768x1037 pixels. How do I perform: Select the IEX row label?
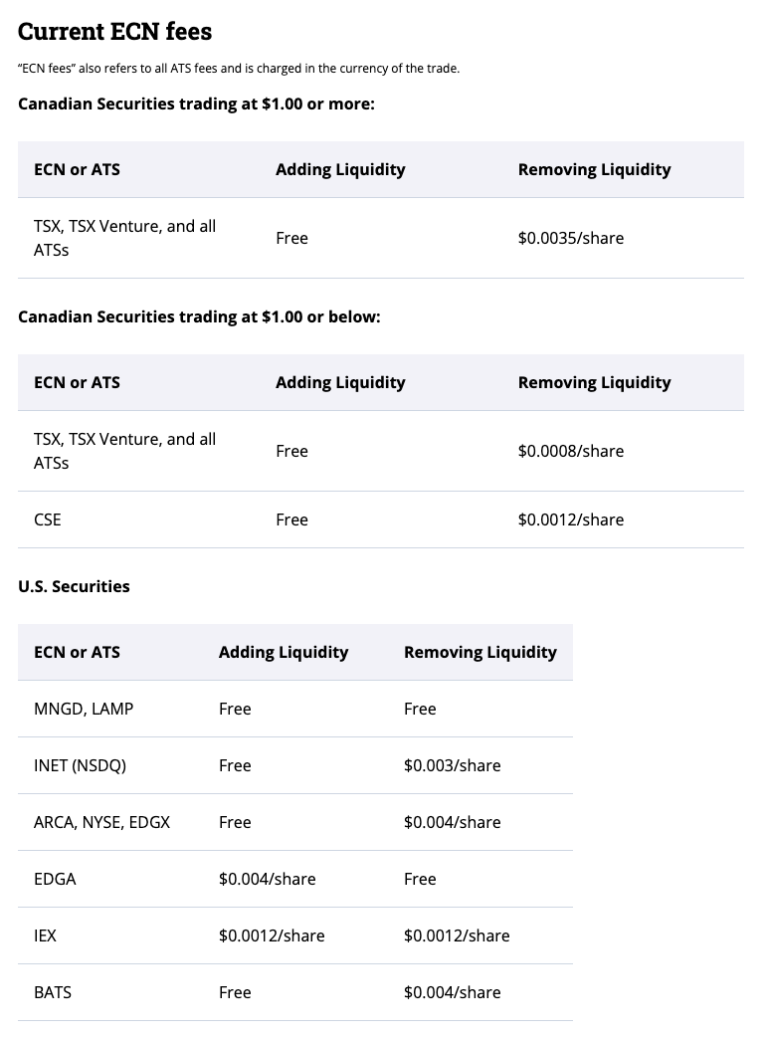[45, 936]
